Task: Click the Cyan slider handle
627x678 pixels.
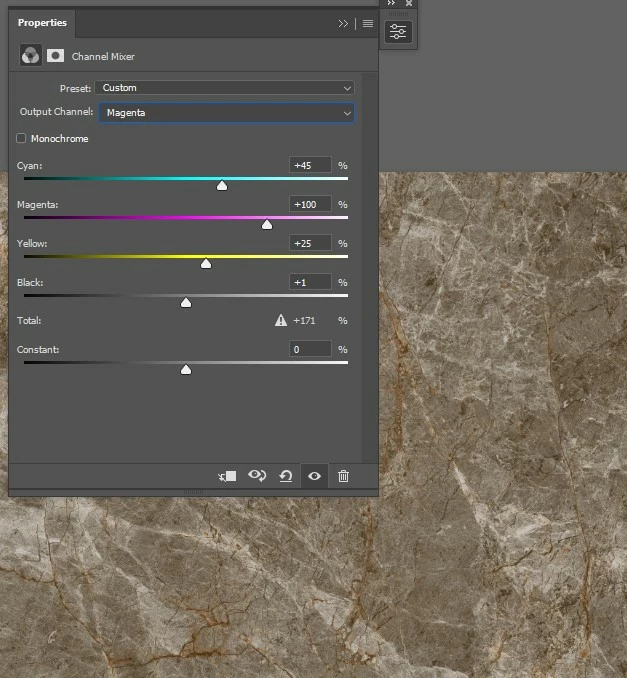Action: (222, 185)
